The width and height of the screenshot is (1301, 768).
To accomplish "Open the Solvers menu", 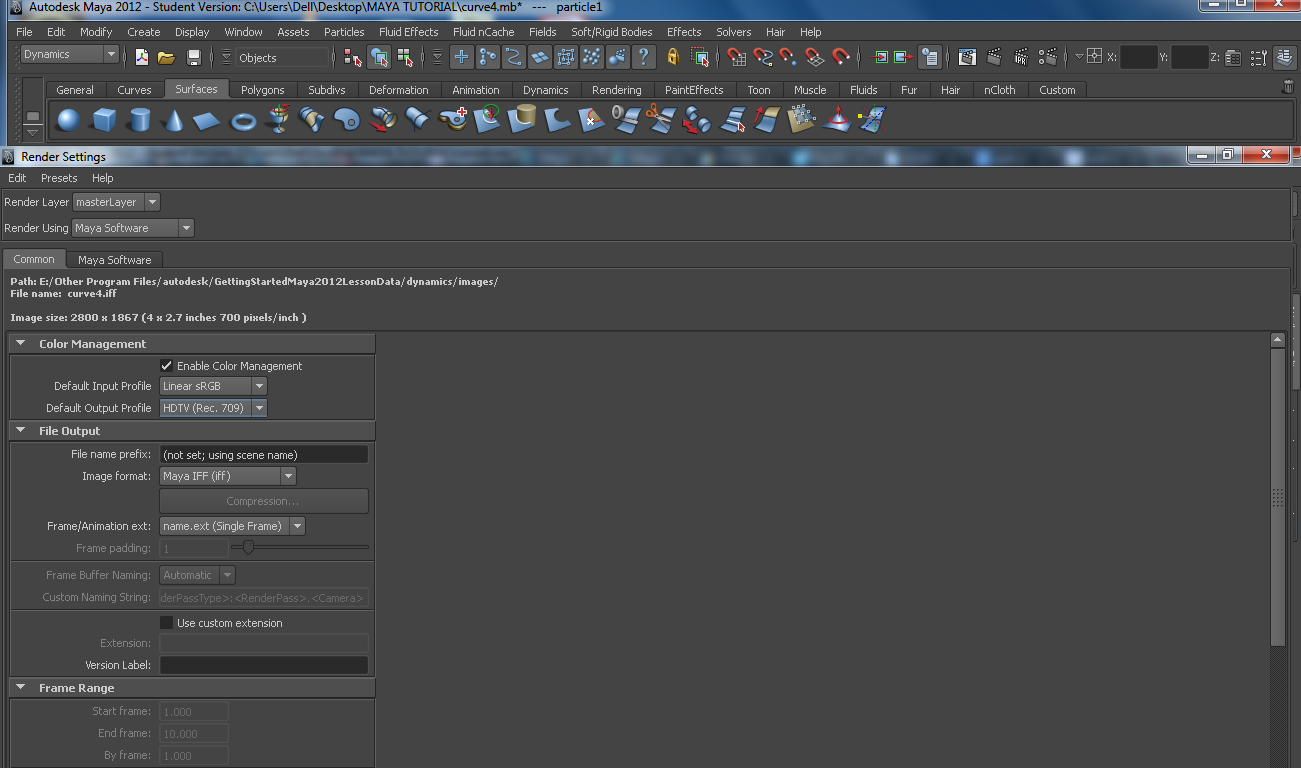I will point(733,32).
